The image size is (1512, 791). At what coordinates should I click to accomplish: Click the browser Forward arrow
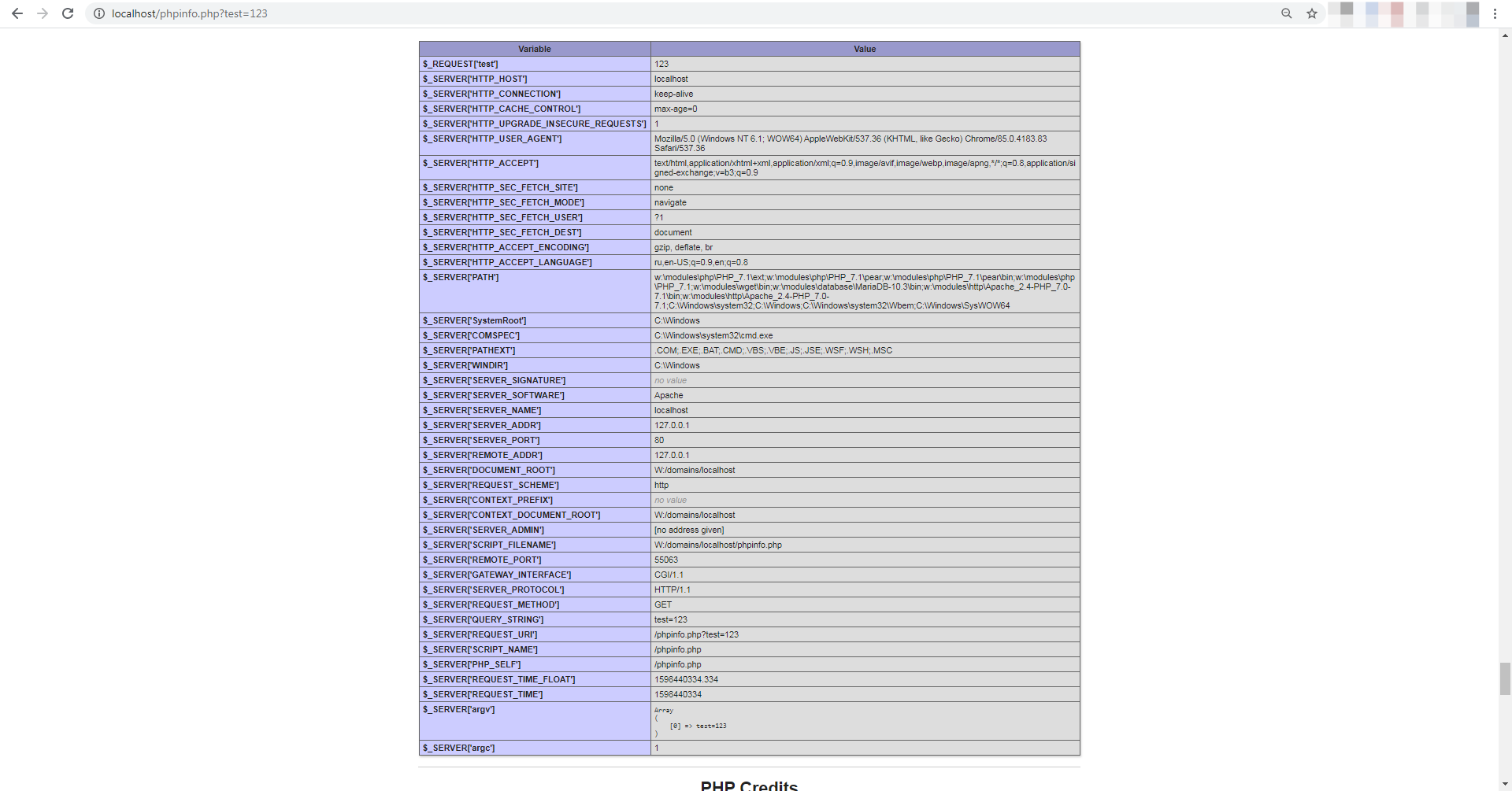point(43,13)
